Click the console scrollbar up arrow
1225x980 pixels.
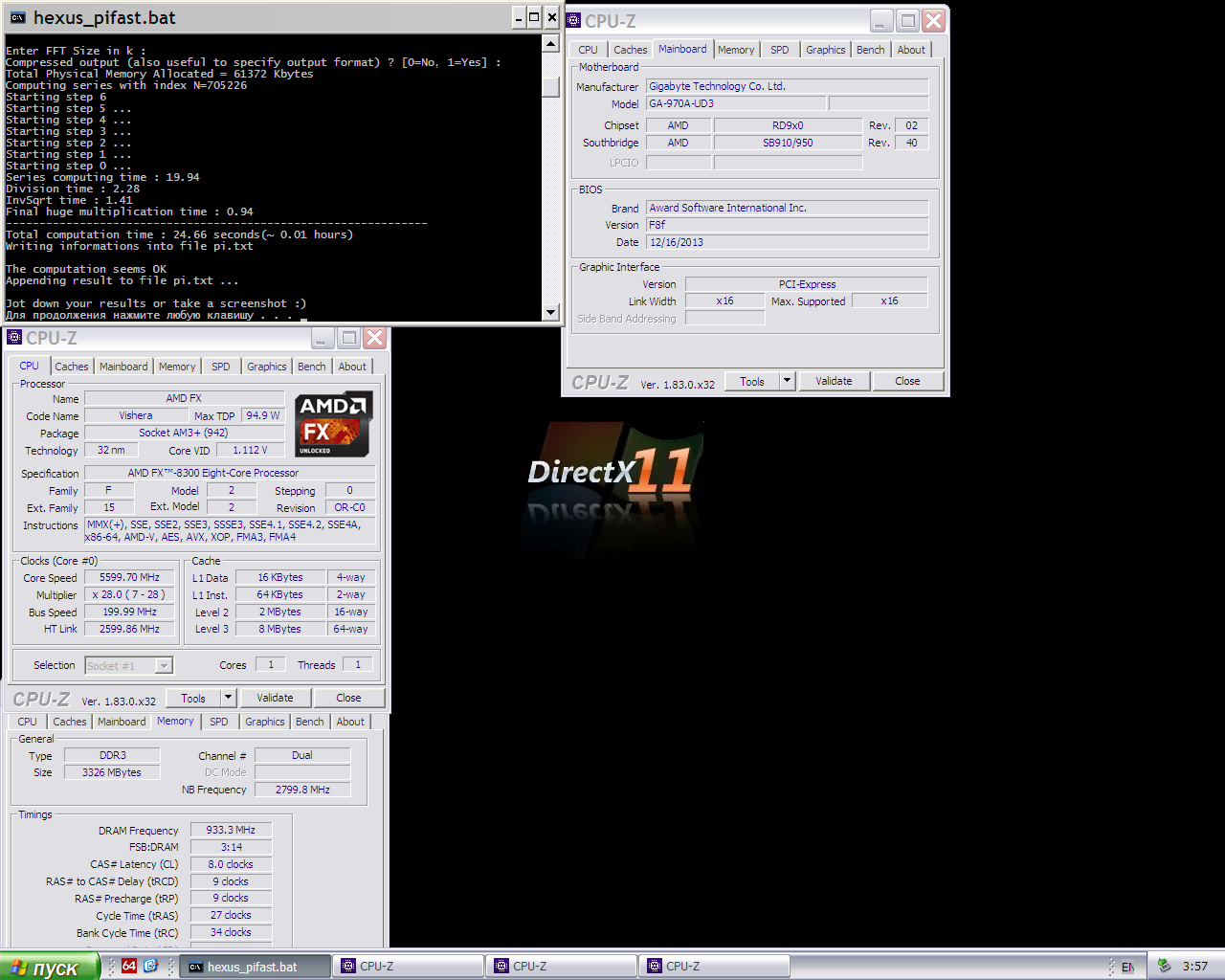(550, 43)
